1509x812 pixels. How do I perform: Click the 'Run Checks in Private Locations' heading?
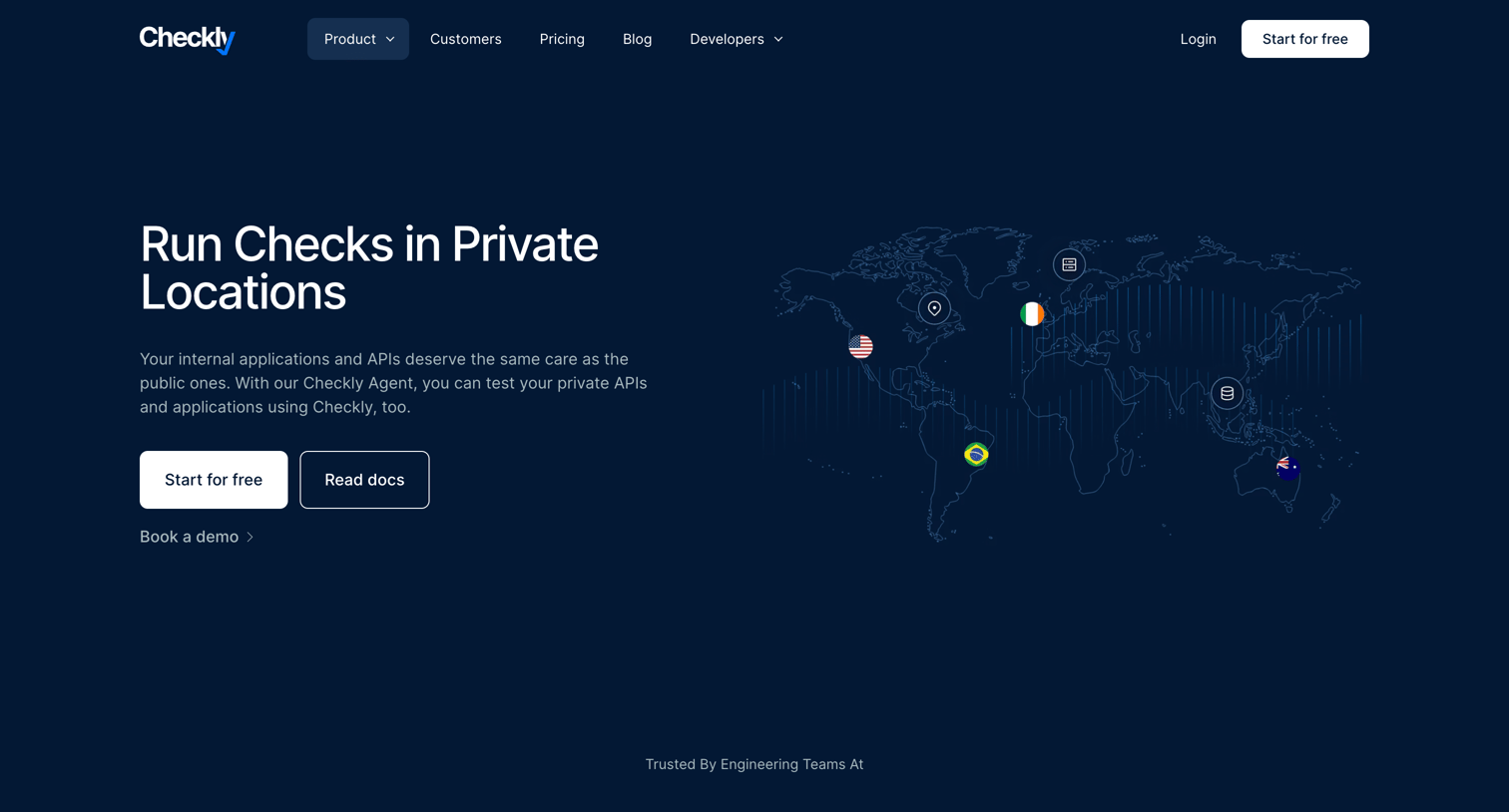click(369, 267)
